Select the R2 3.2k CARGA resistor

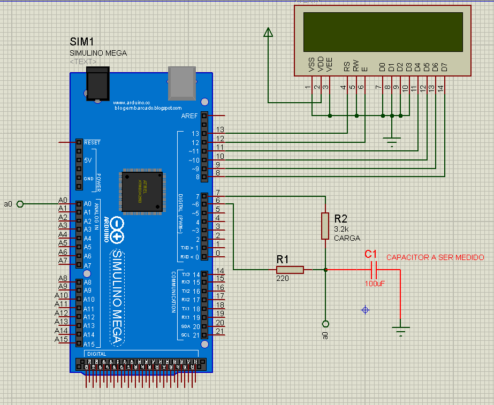click(325, 226)
